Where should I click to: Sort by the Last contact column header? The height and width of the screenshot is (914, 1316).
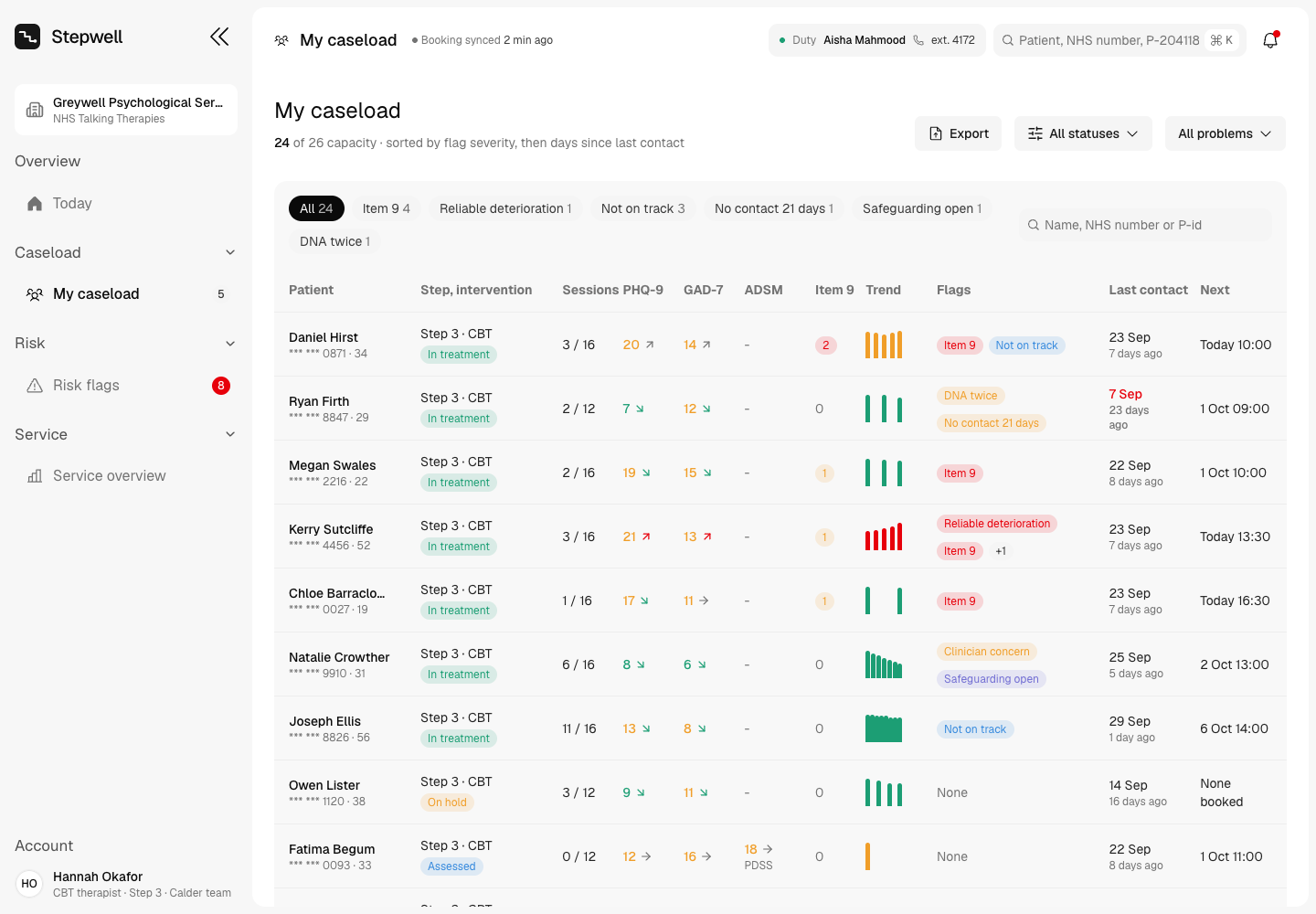(1148, 290)
